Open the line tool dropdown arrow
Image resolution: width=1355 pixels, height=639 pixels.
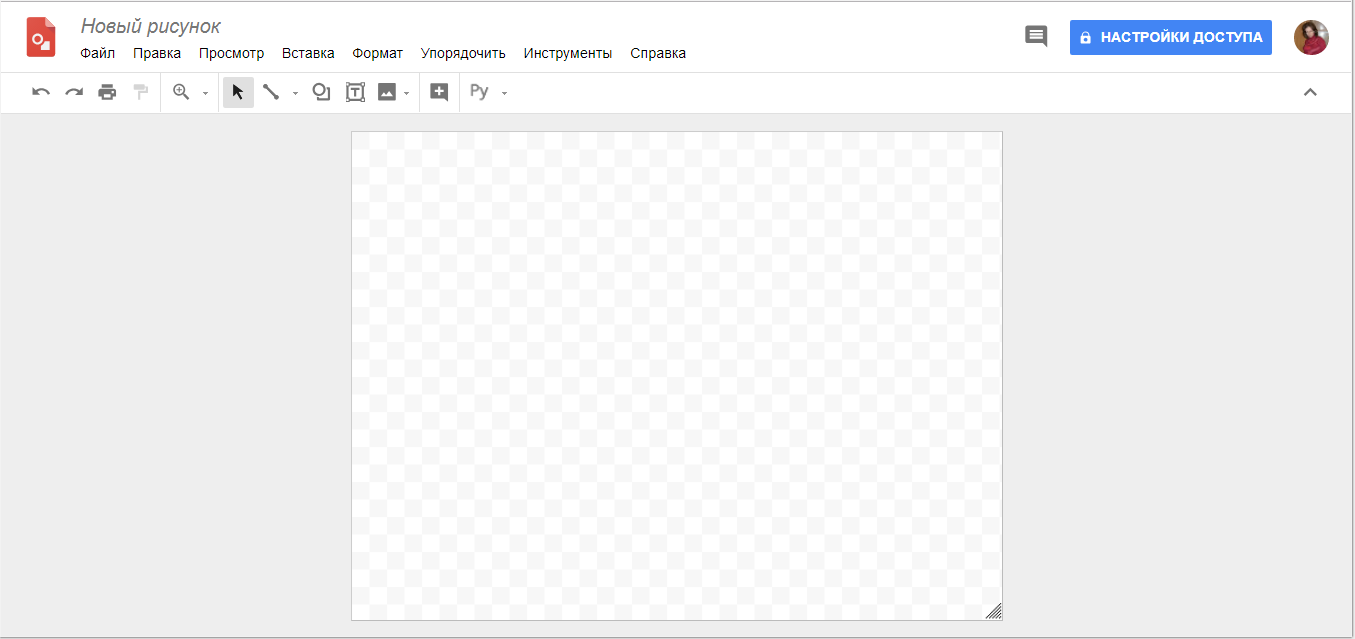294,93
